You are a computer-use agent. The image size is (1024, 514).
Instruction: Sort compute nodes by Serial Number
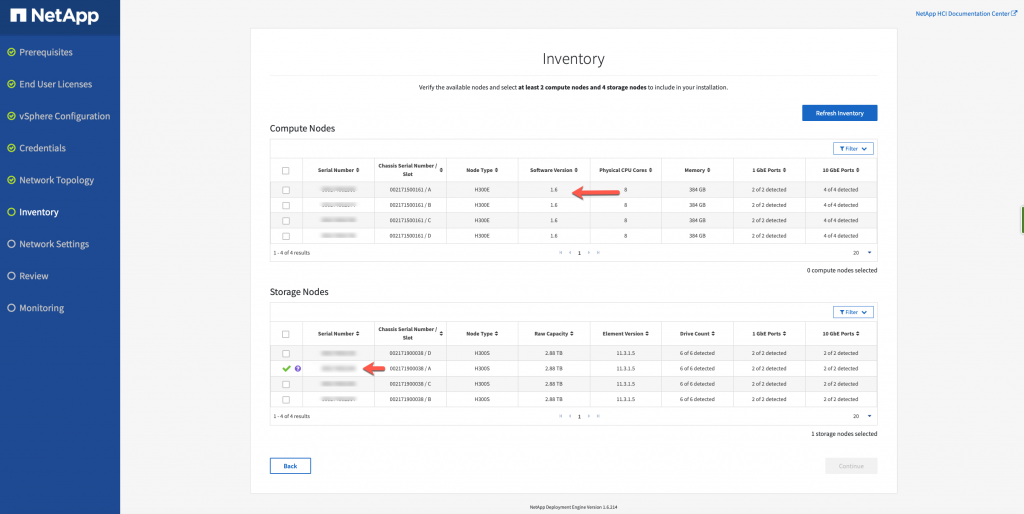338,170
